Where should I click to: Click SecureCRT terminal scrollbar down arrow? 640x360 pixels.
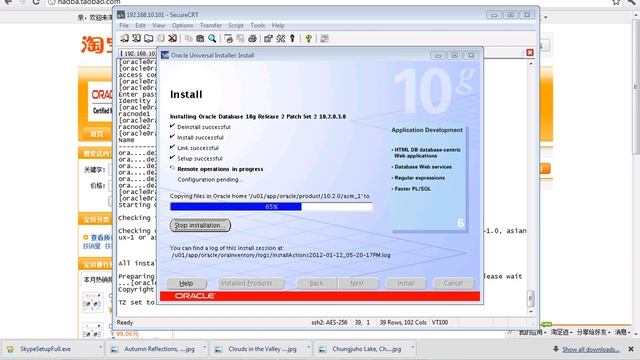[x=531, y=311]
